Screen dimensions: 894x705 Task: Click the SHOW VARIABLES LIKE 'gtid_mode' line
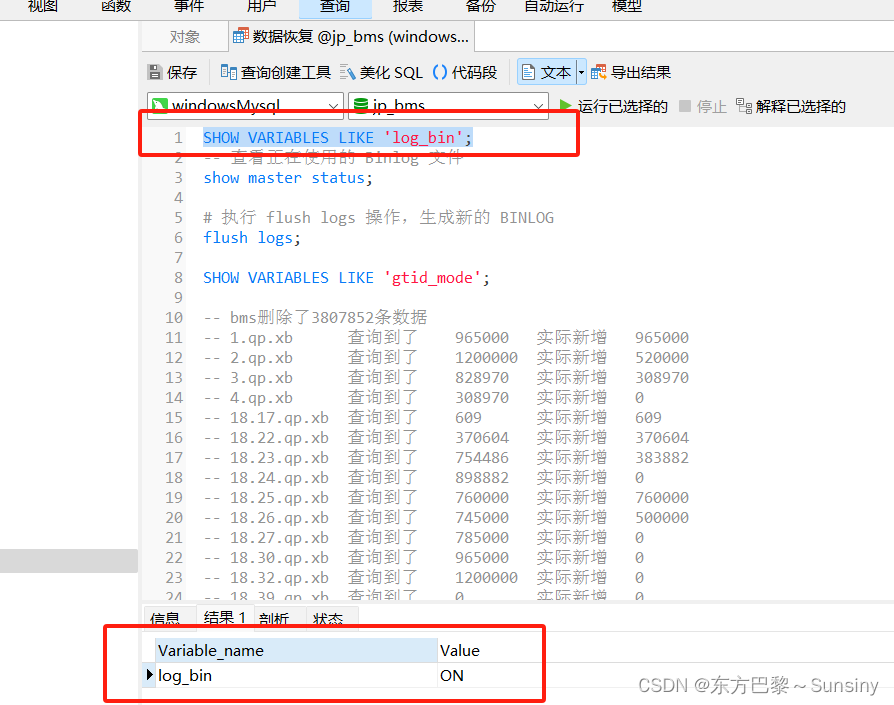tap(346, 278)
